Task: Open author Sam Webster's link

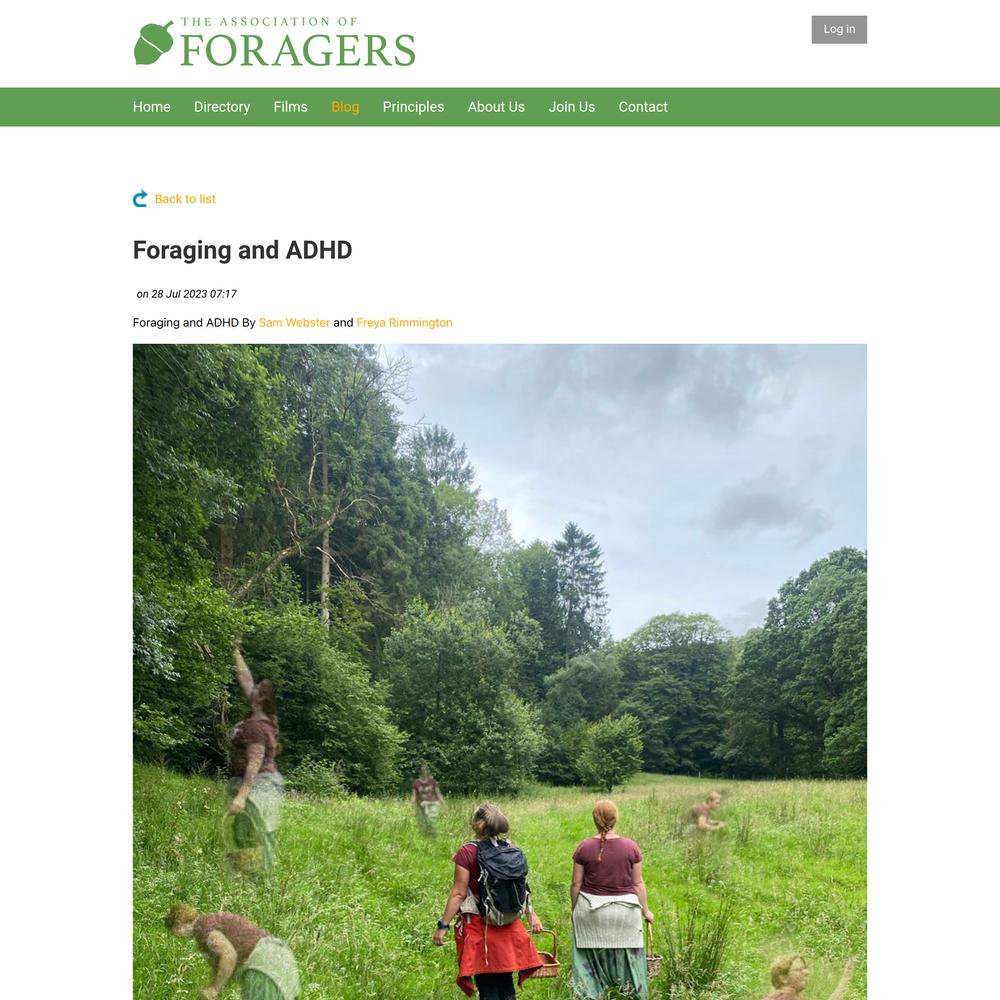Action: pos(294,323)
